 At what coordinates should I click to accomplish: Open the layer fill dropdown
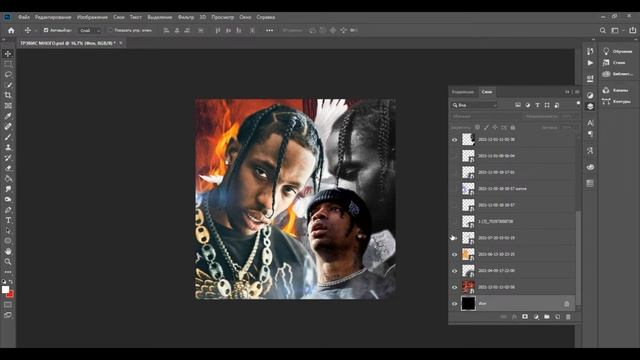568,128
